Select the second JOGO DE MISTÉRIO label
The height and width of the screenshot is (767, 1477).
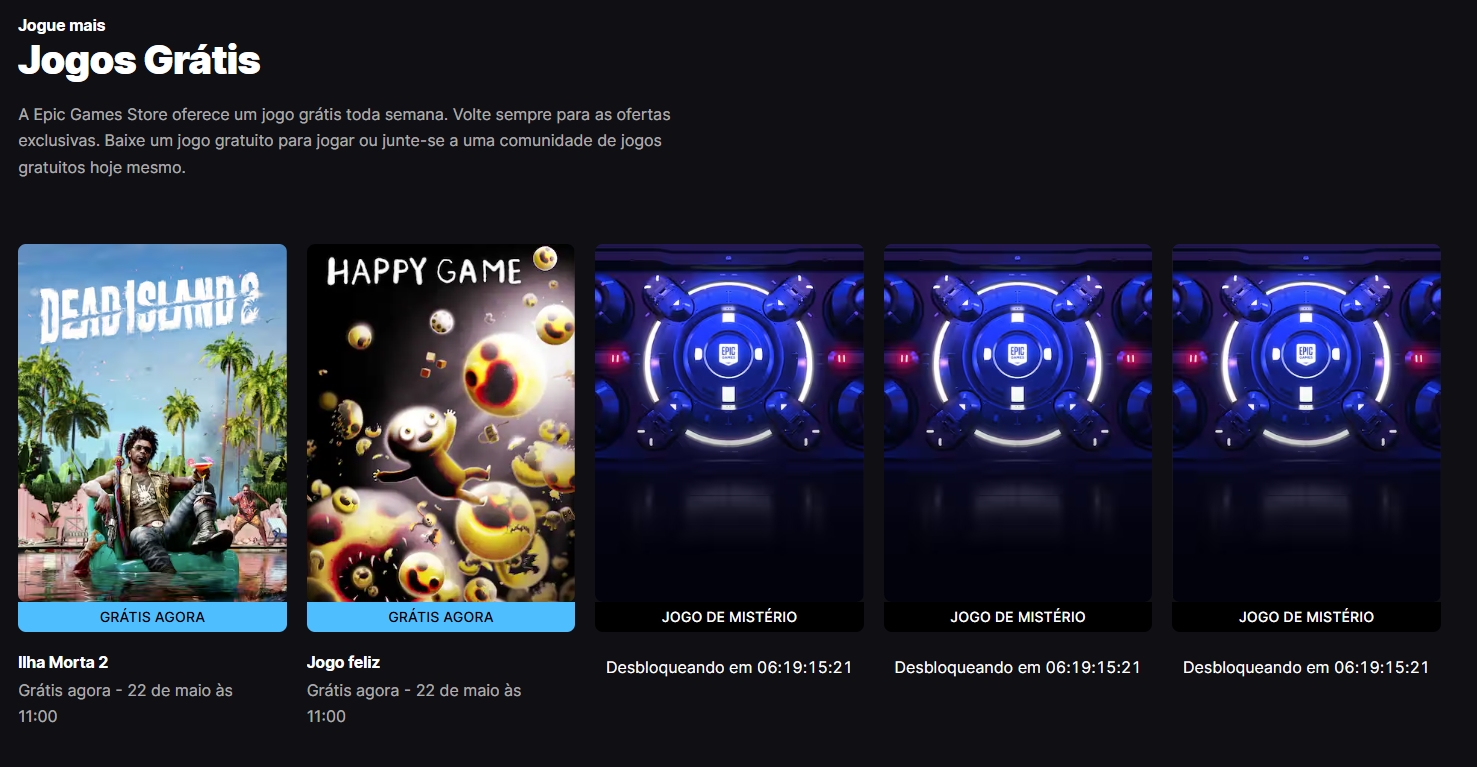click(x=1017, y=617)
